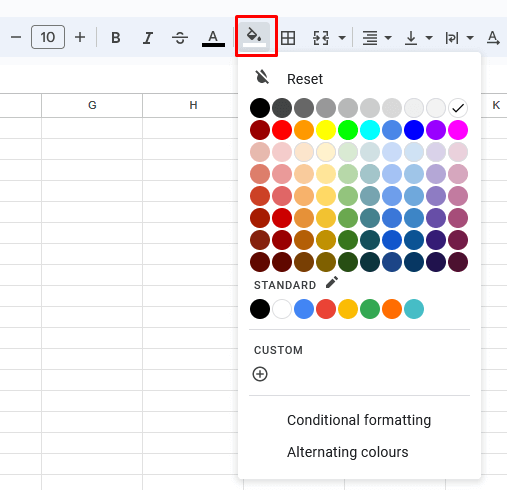
Task: Decrease font size with minus button
Action: (x=16, y=37)
